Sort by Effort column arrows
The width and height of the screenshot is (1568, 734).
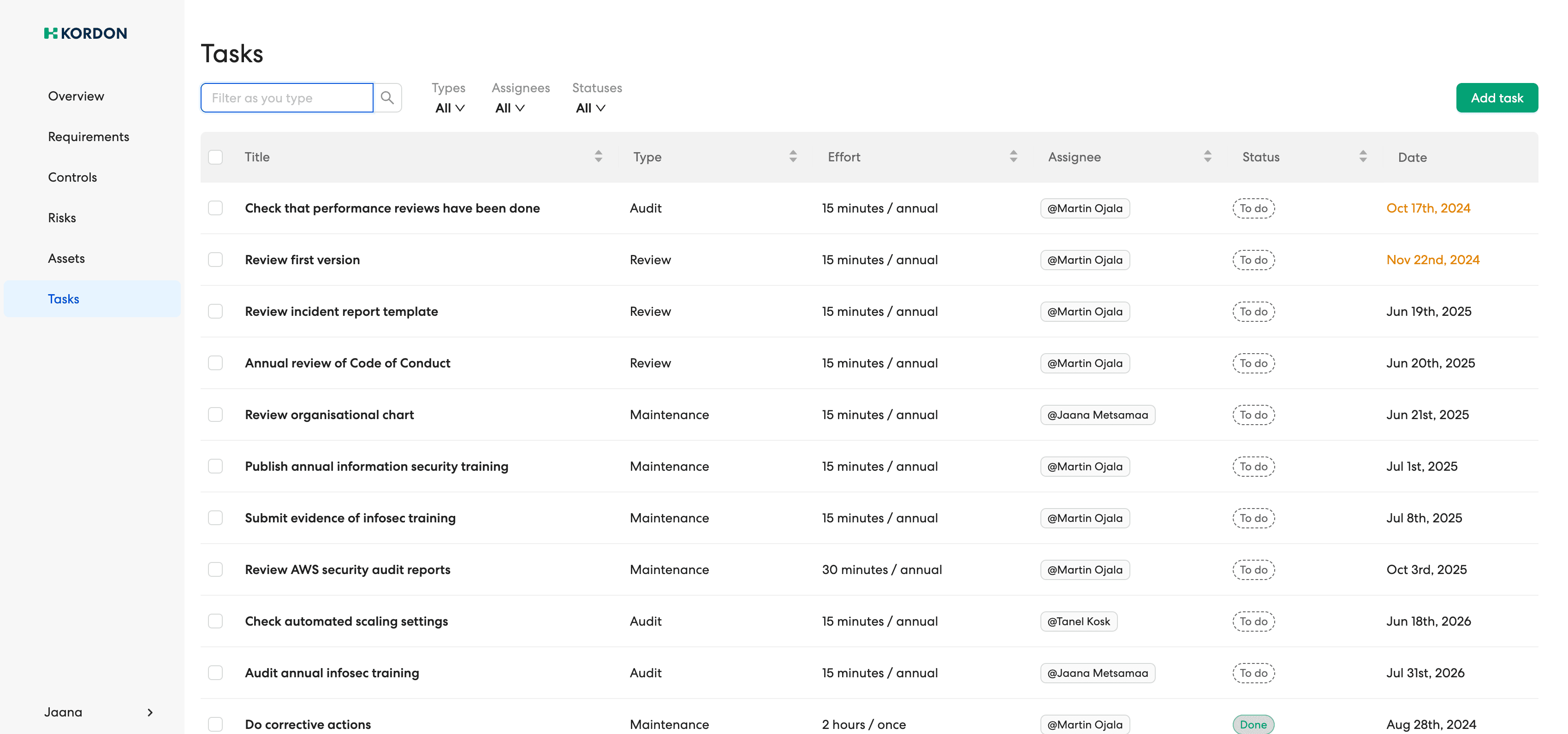(x=1013, y=156)
